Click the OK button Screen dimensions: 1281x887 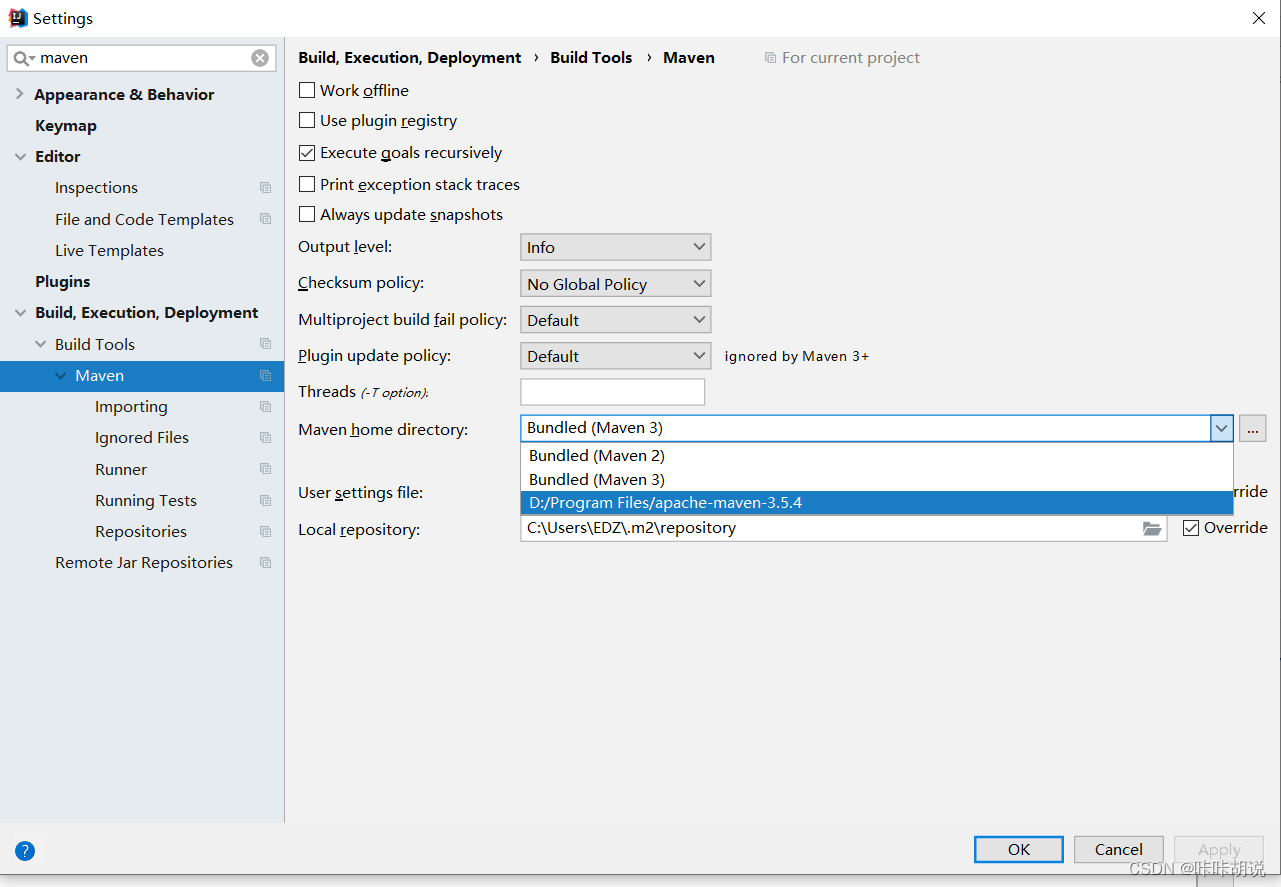[x=1019, y=849]
